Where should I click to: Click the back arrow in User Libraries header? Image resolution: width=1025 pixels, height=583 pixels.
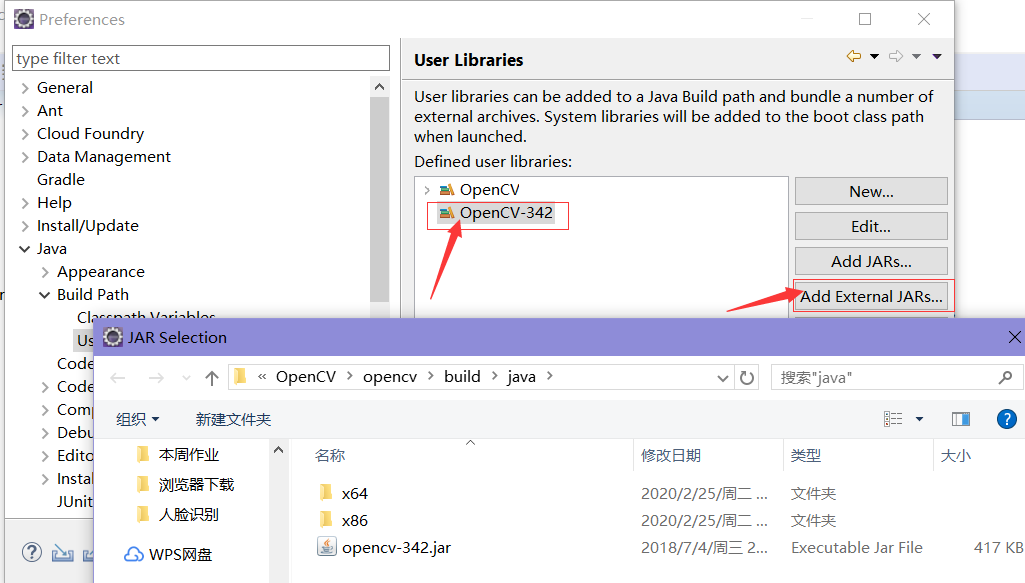tap(853, 56)
